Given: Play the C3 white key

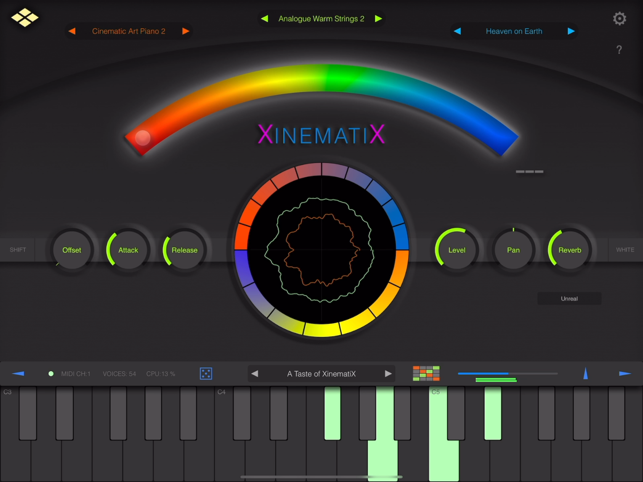Looking at the screenshot, I should (15, 461).
